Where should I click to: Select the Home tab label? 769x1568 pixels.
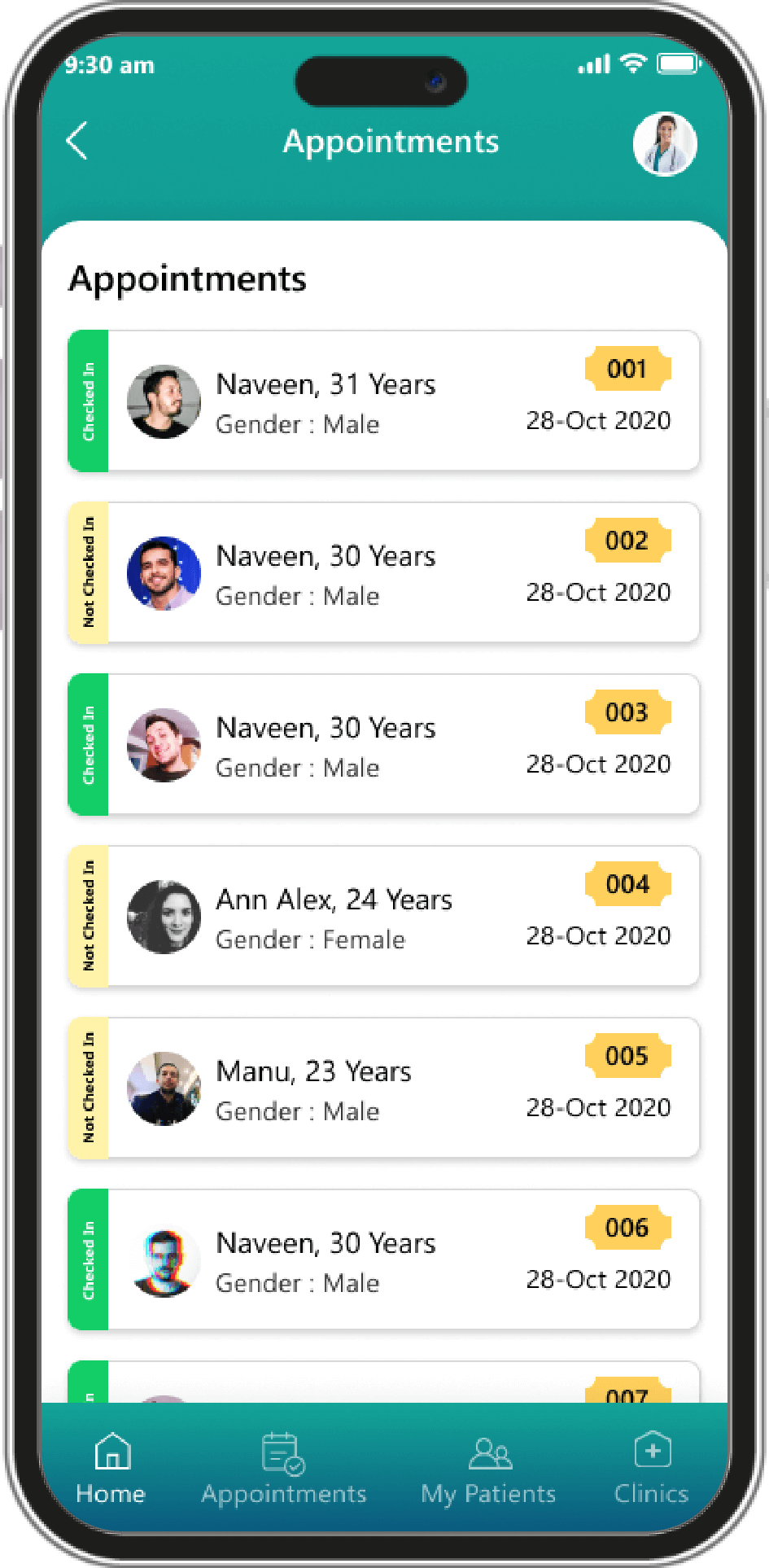(x=111, y=1494)
